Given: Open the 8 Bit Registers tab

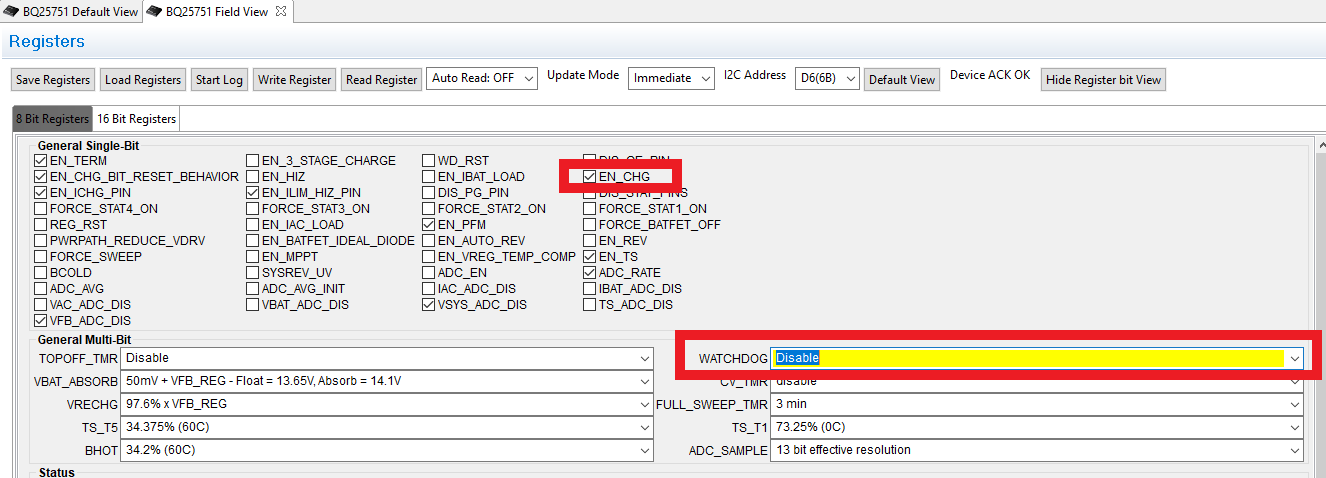Looking at the screenshot, I should (52, 119).
